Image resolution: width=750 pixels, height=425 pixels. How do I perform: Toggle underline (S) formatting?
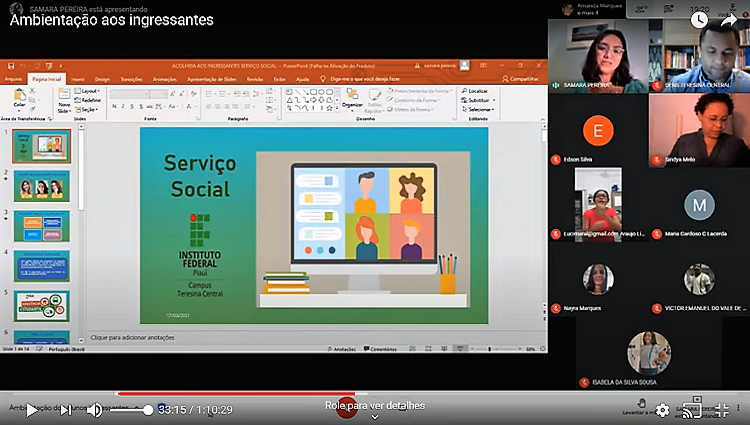tap(132, 106)
